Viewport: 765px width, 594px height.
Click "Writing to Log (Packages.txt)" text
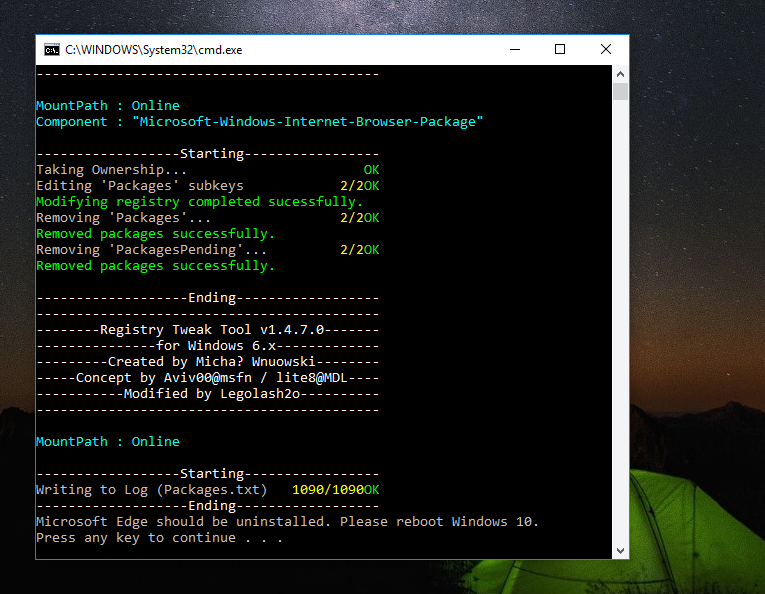[x=152, y=490]
